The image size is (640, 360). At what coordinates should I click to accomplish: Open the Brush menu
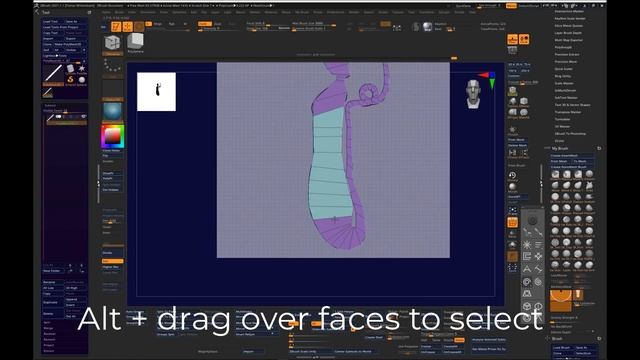[119, 12]
